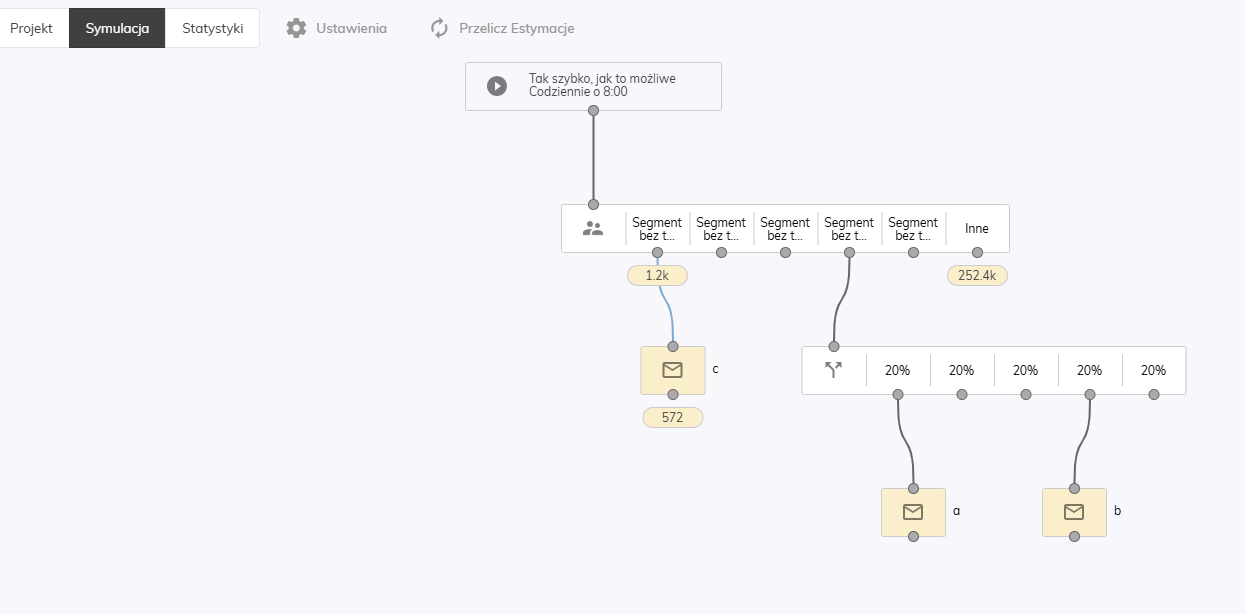The image size is (1245, 614).
Task: Open email node labeled c
Action: click(672, 370)
